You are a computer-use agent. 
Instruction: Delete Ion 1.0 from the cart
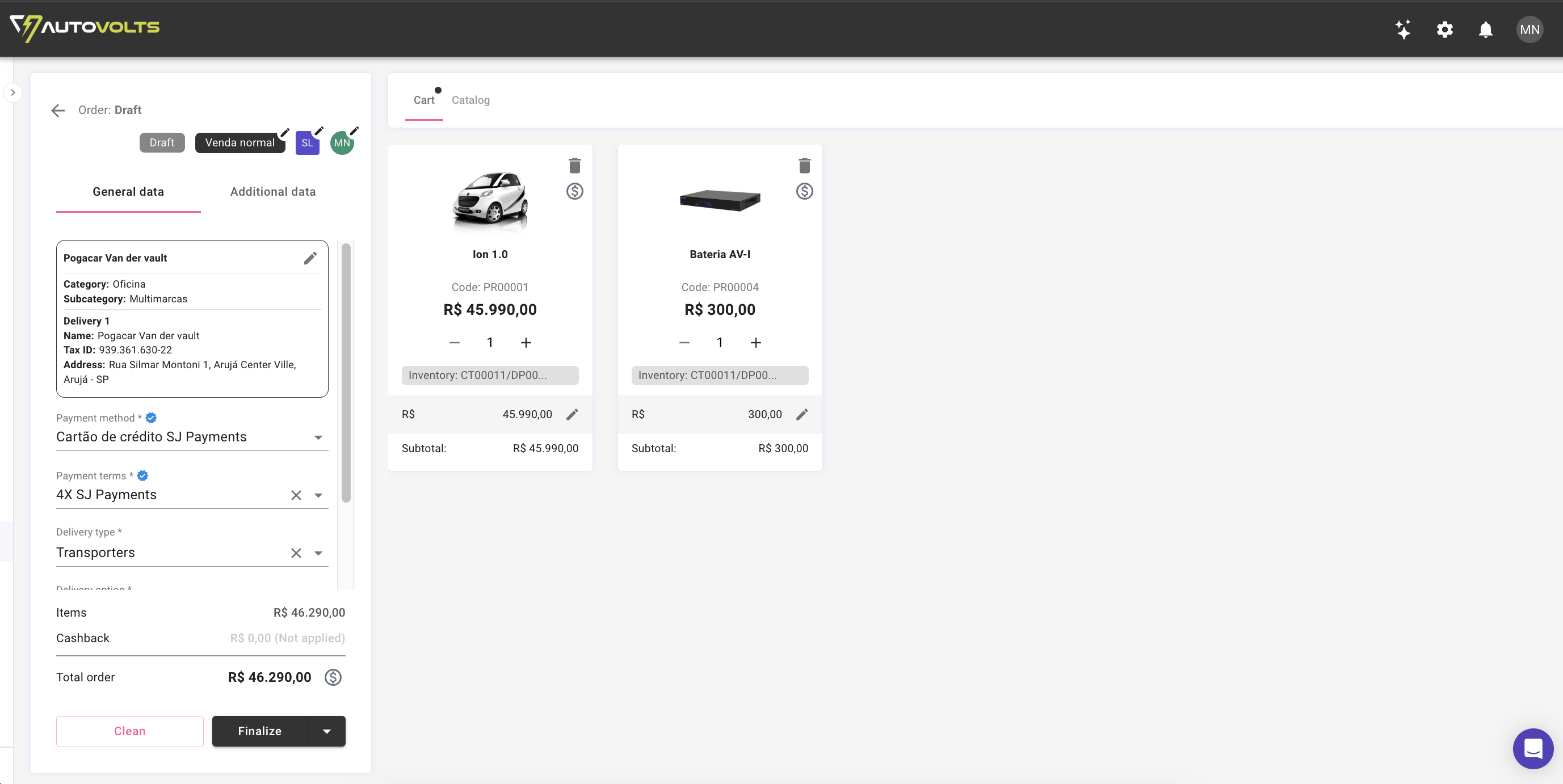[574, 165]
